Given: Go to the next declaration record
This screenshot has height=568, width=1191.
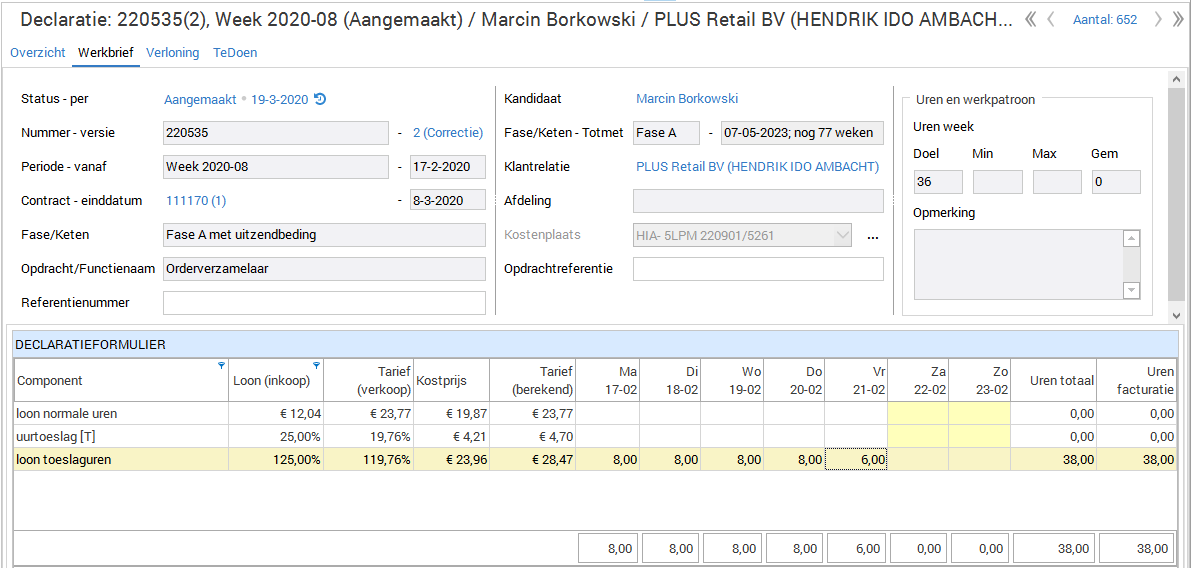Looking at the screenshot, I should (x=1157, y=19).
